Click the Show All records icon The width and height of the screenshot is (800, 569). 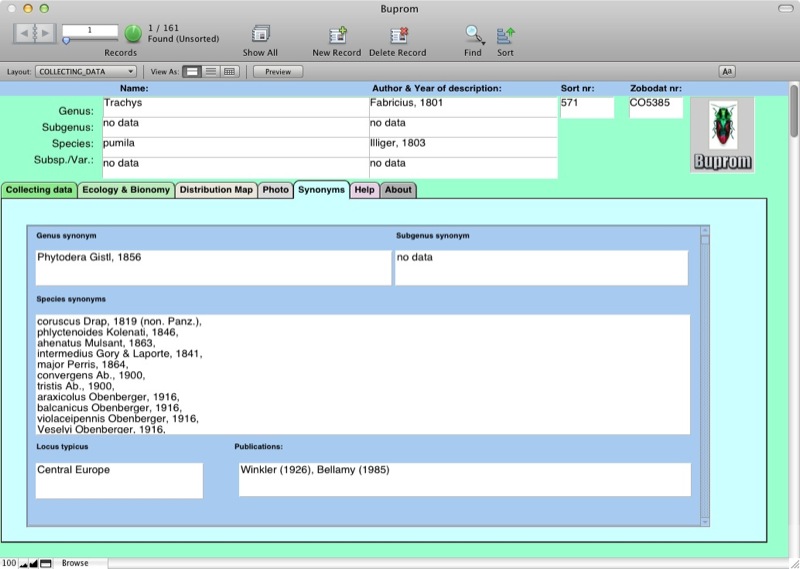coord(260,35)
